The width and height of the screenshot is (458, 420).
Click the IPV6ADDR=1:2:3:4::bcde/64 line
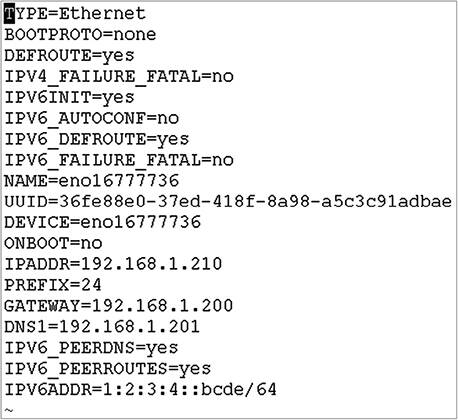point(140,390)
